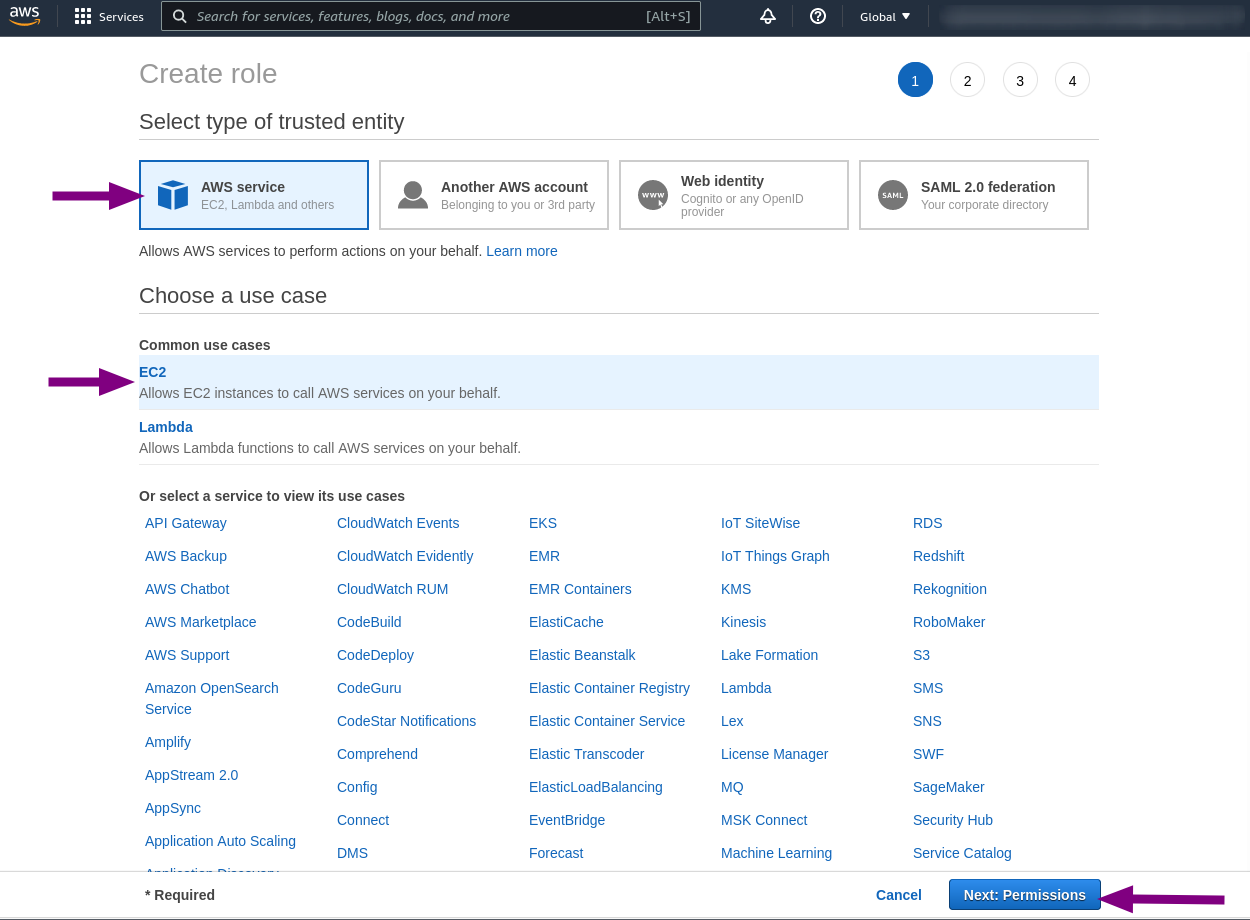
Task: Select the SAML 2.0 federation trusted entity
Action: pos(973,194)
